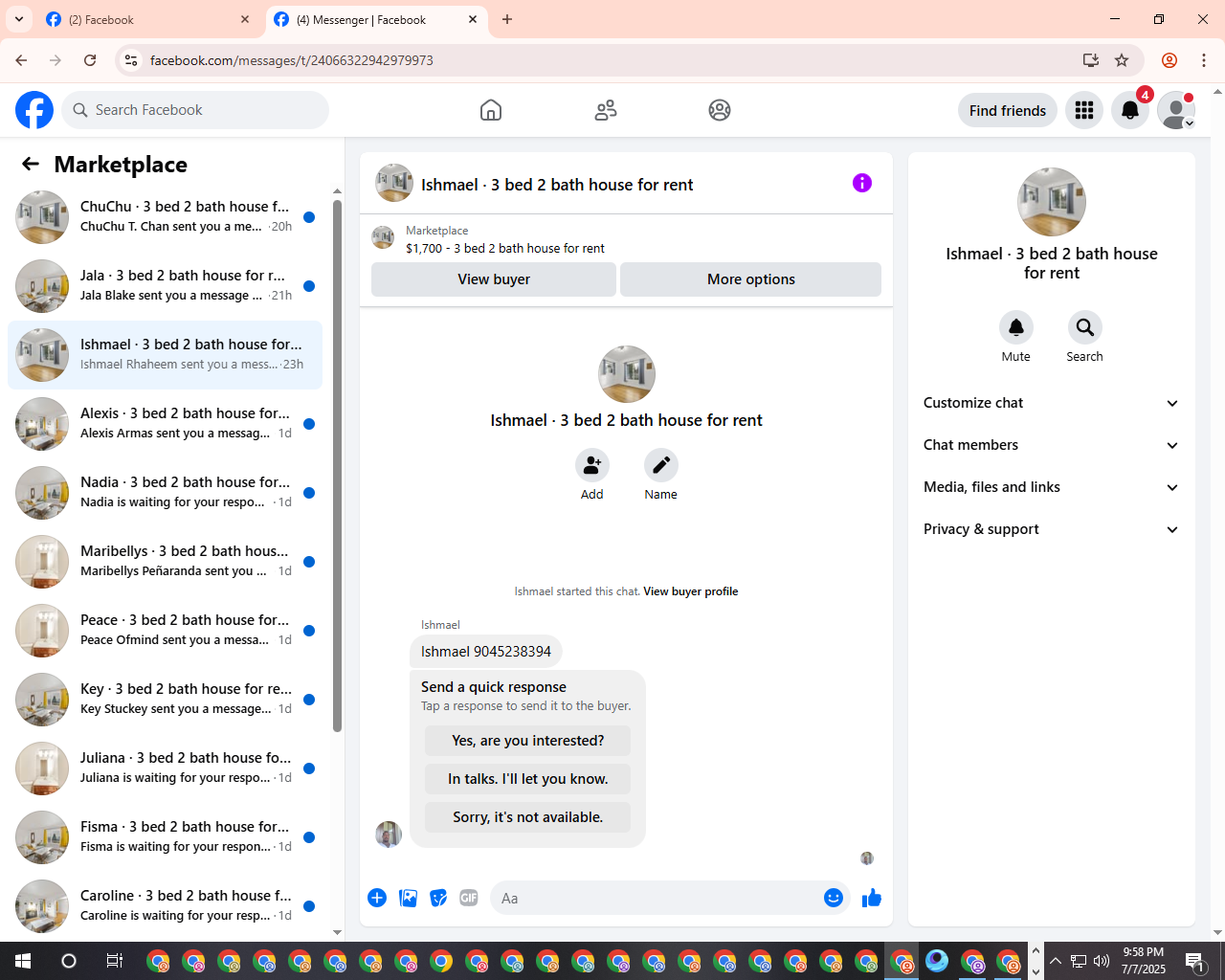1225x980 pixels.
Task: Open the Notifications bell with 4 badge
Action: [1130, 110]
